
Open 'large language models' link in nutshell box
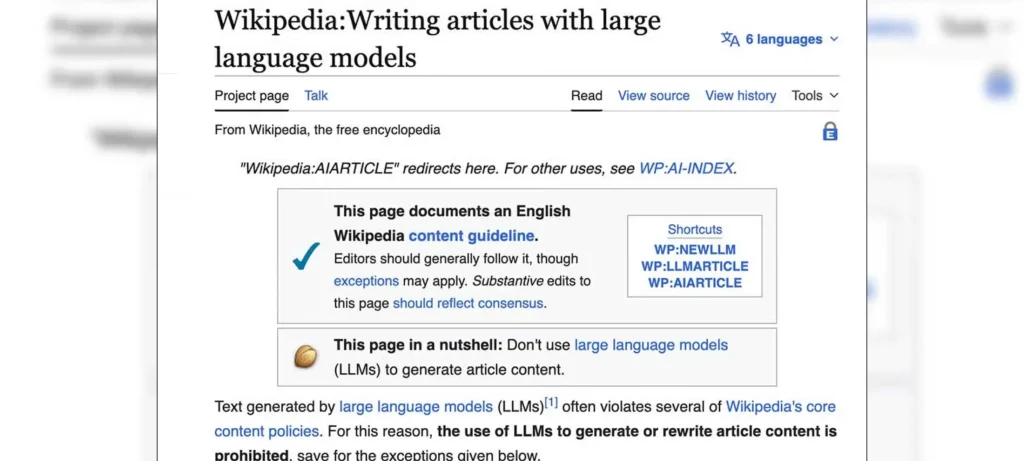click(651, 345)
